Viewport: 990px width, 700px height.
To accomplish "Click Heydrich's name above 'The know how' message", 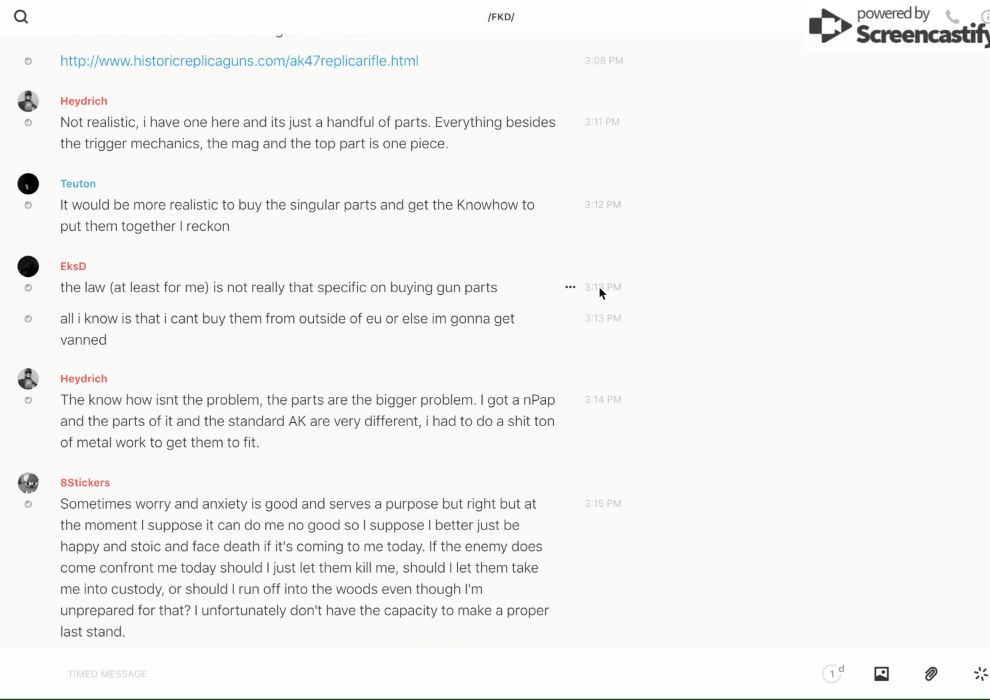I will pyautogui.click(x=84, y=379).
